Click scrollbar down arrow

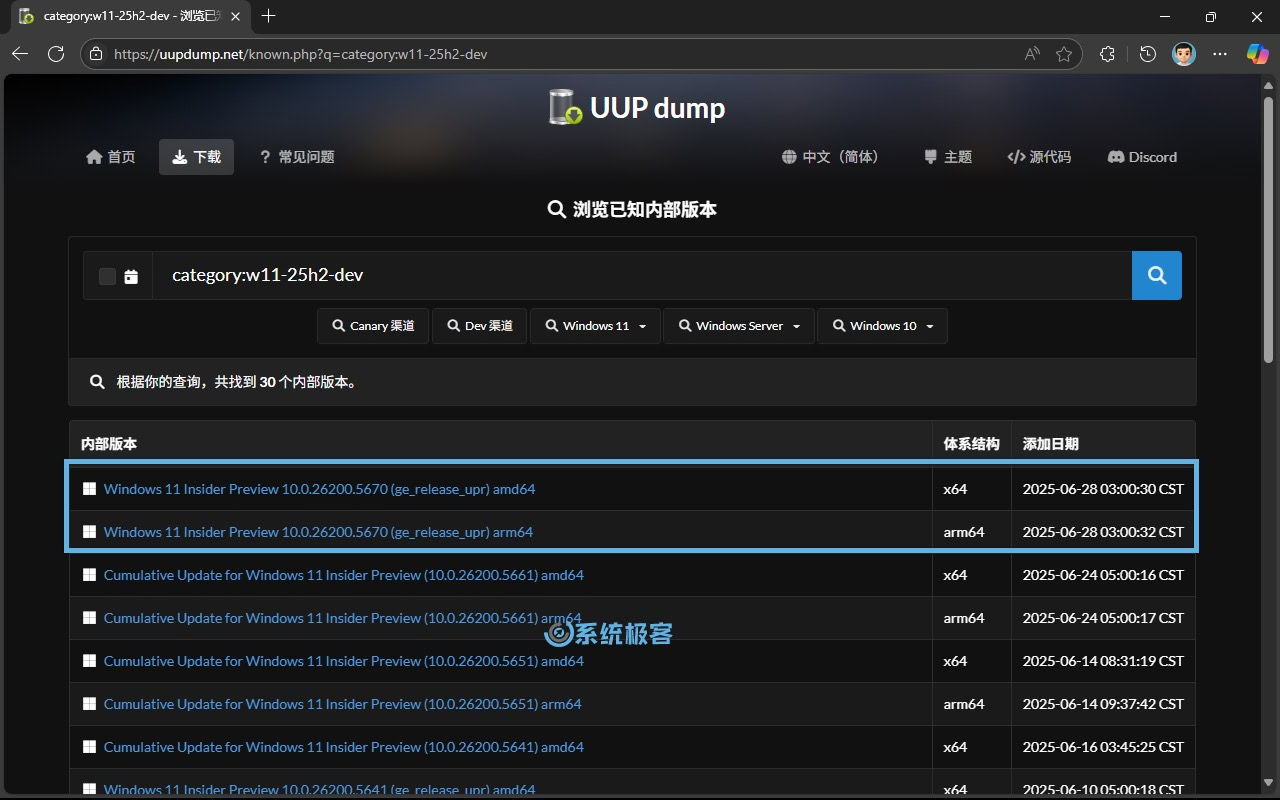pos(1268,785)
